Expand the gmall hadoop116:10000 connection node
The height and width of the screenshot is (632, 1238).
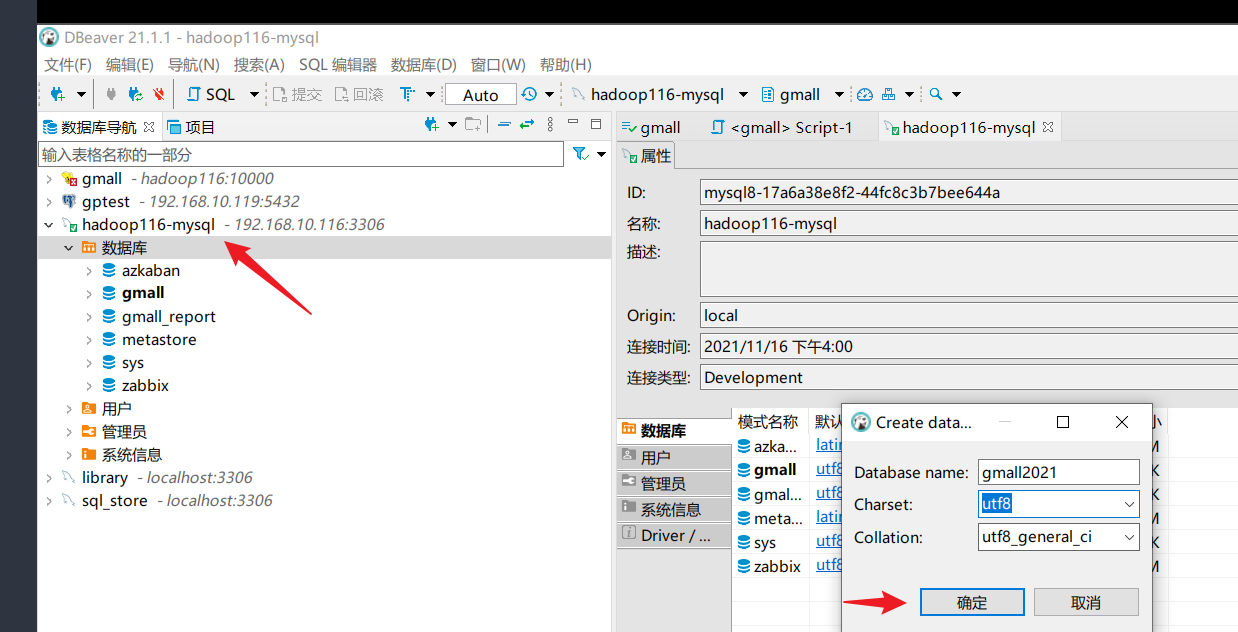click(49, 179)
